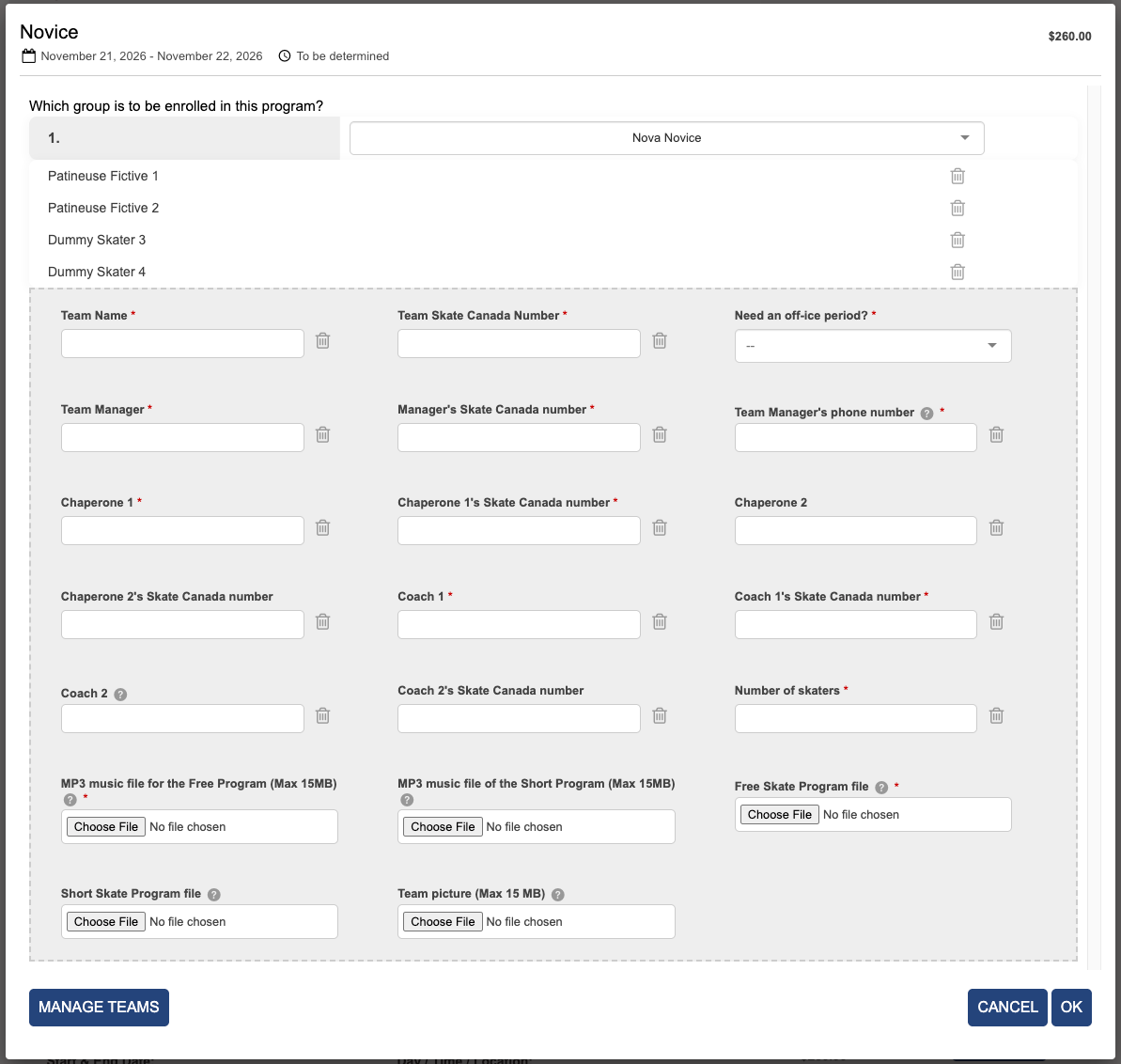
Task: Clear Number of skaters trash icon
Action: coord(997,716)
